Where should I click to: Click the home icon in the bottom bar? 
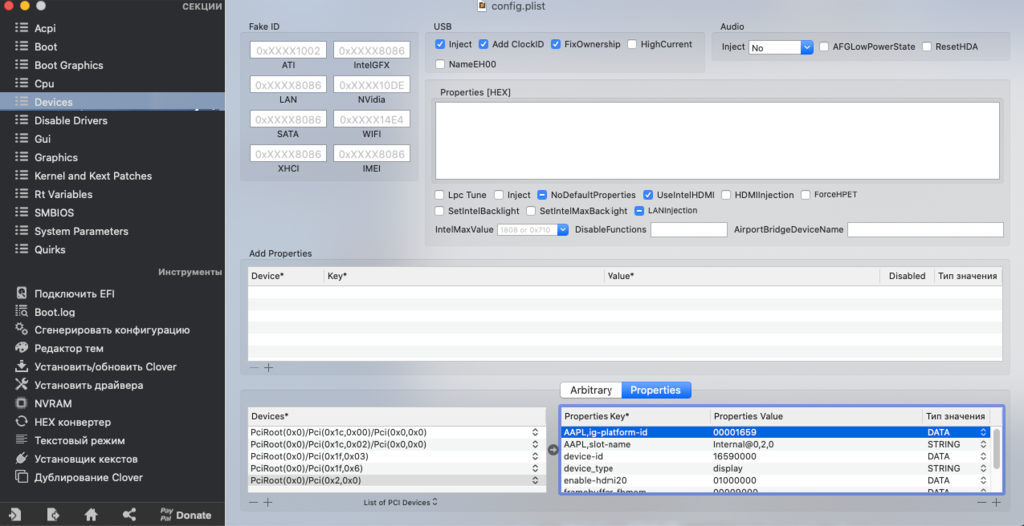(x=91, y=514)
